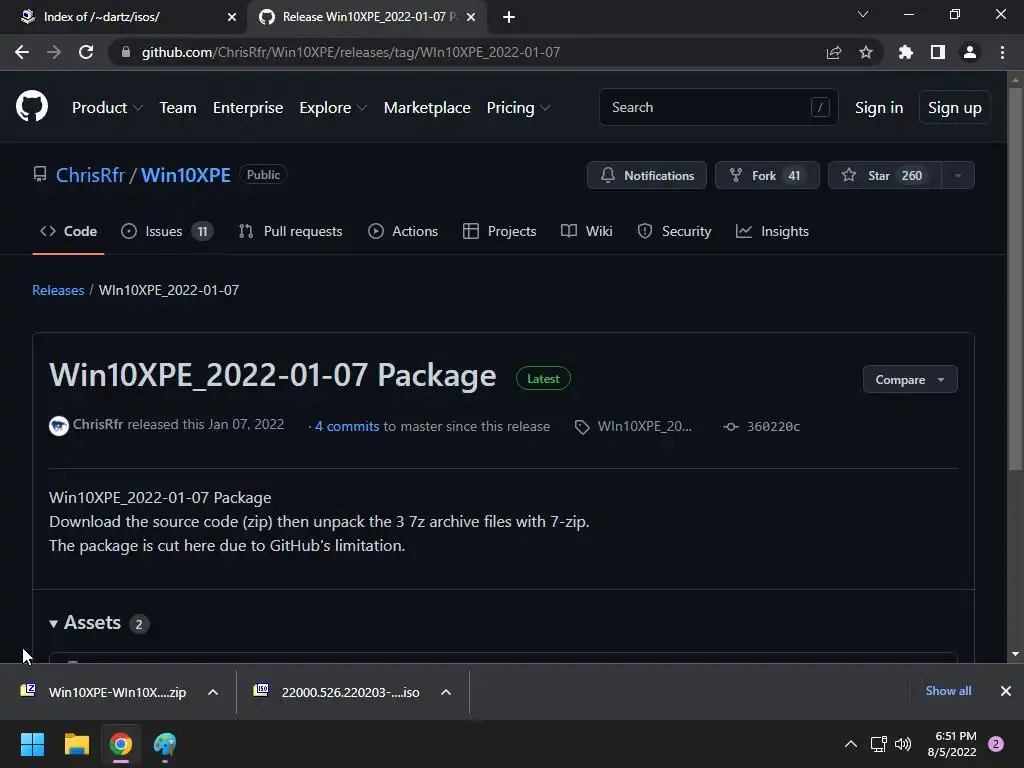
Task: Click the page vertical scrollbar
Action: click(1015, 279)
